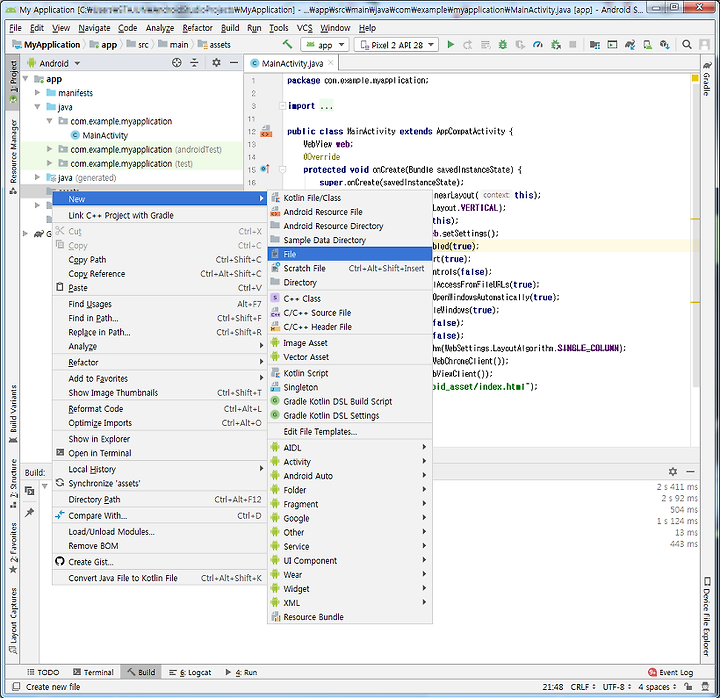Toggle the Structure side tab
This screenshot has height=698, width=720.
13,483
